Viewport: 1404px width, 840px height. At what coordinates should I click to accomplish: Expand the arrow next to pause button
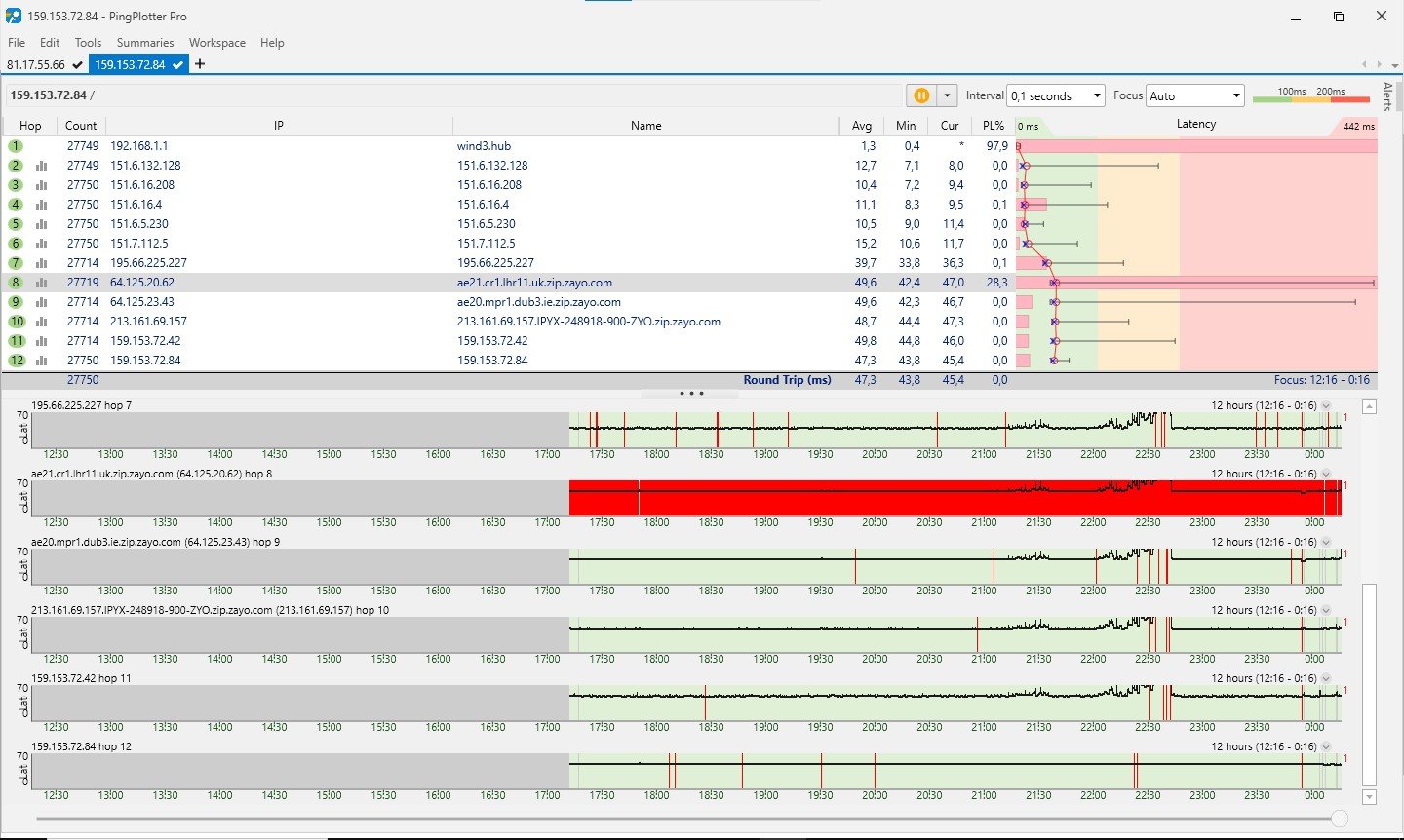coord(947,95)
